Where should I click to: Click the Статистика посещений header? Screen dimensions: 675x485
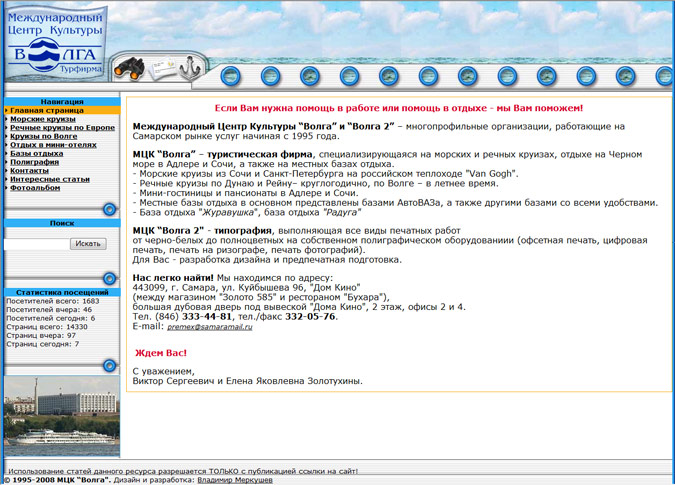coord(62,293)
